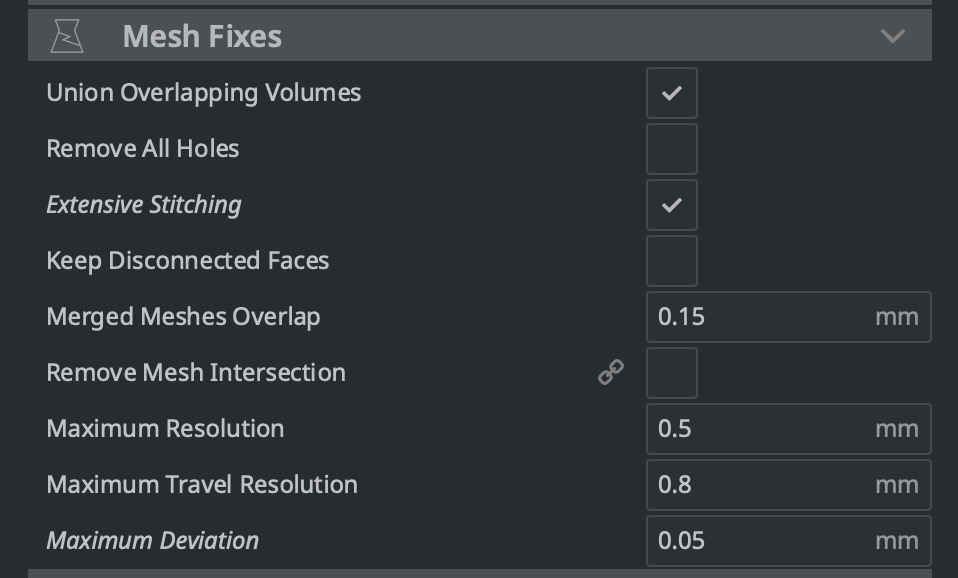Select the Maximum Deviation setting label

153,541
